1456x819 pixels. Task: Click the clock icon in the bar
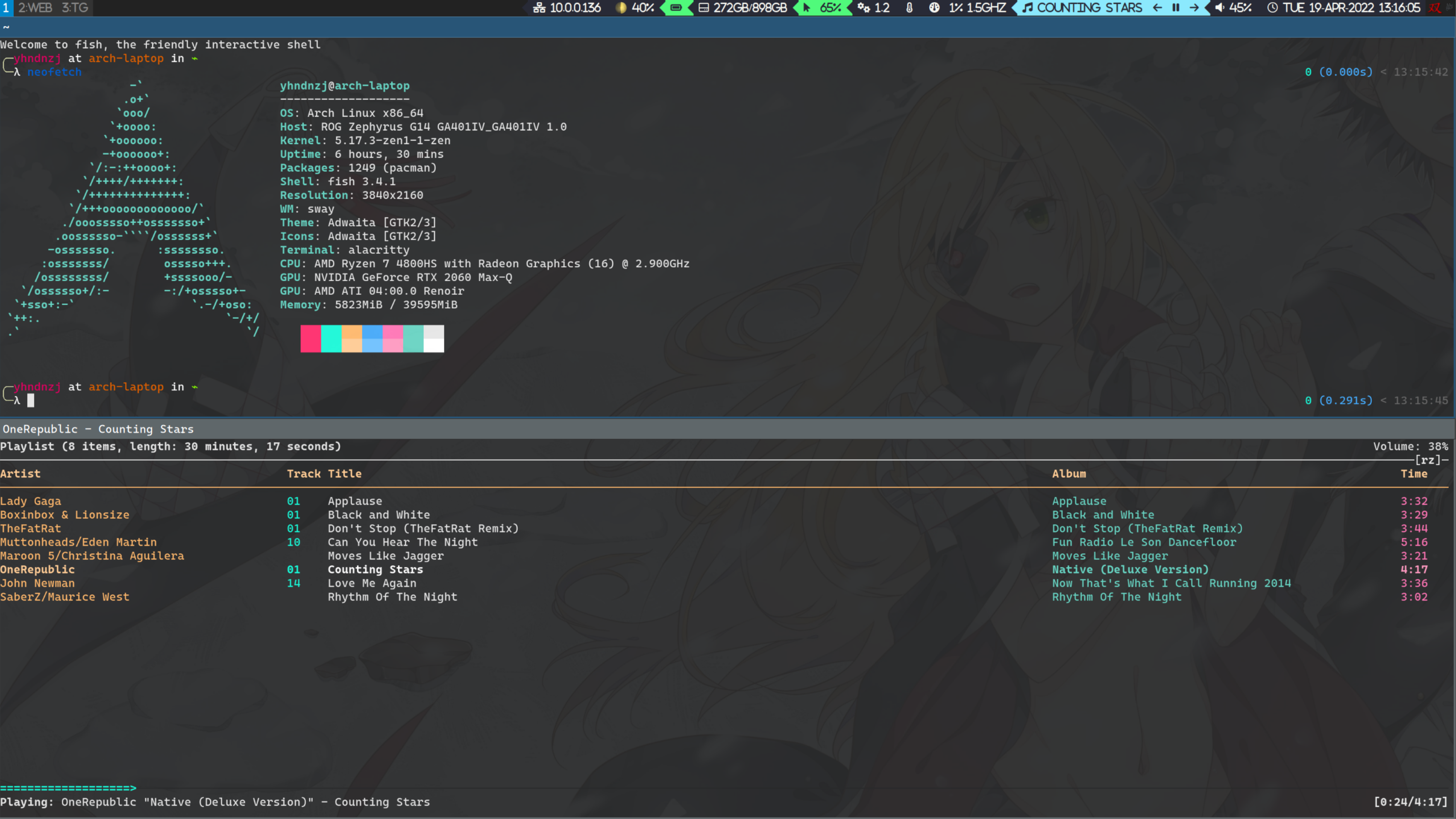coord(1272,8)
